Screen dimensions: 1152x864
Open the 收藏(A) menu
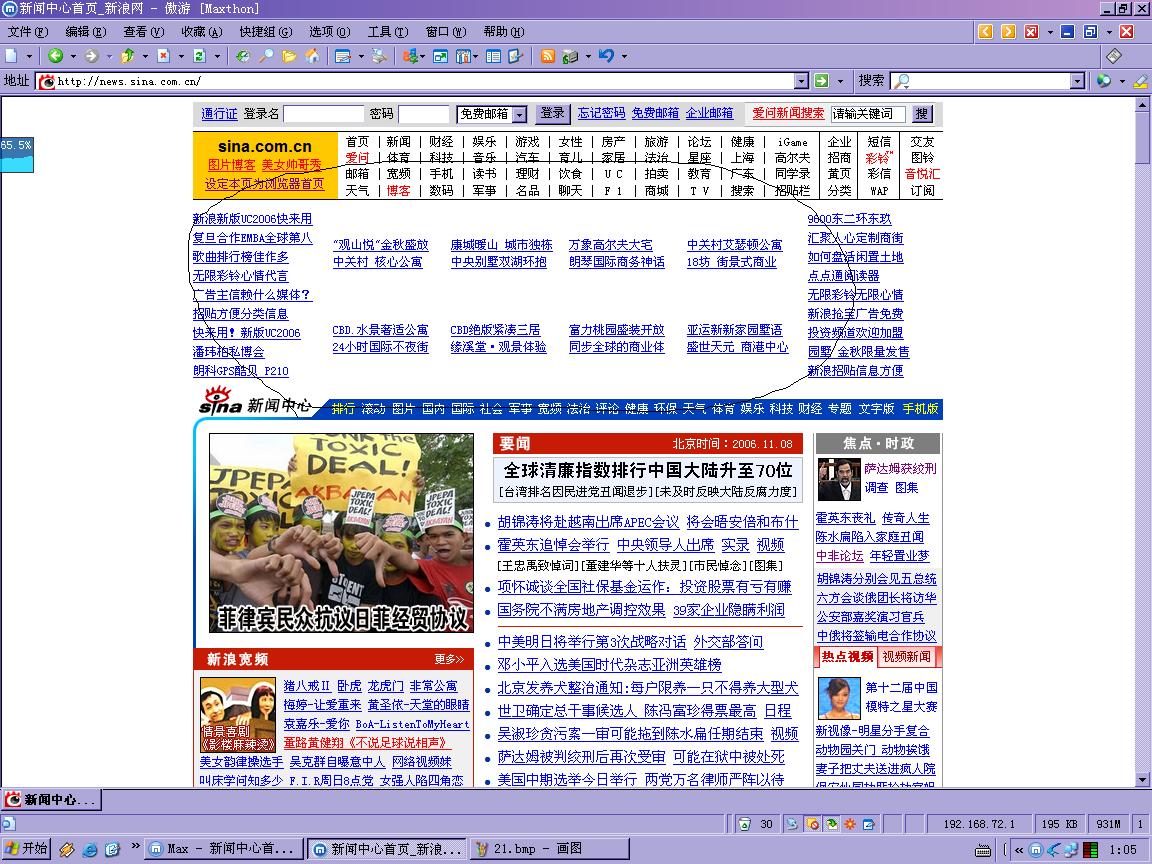coord(201,32)
